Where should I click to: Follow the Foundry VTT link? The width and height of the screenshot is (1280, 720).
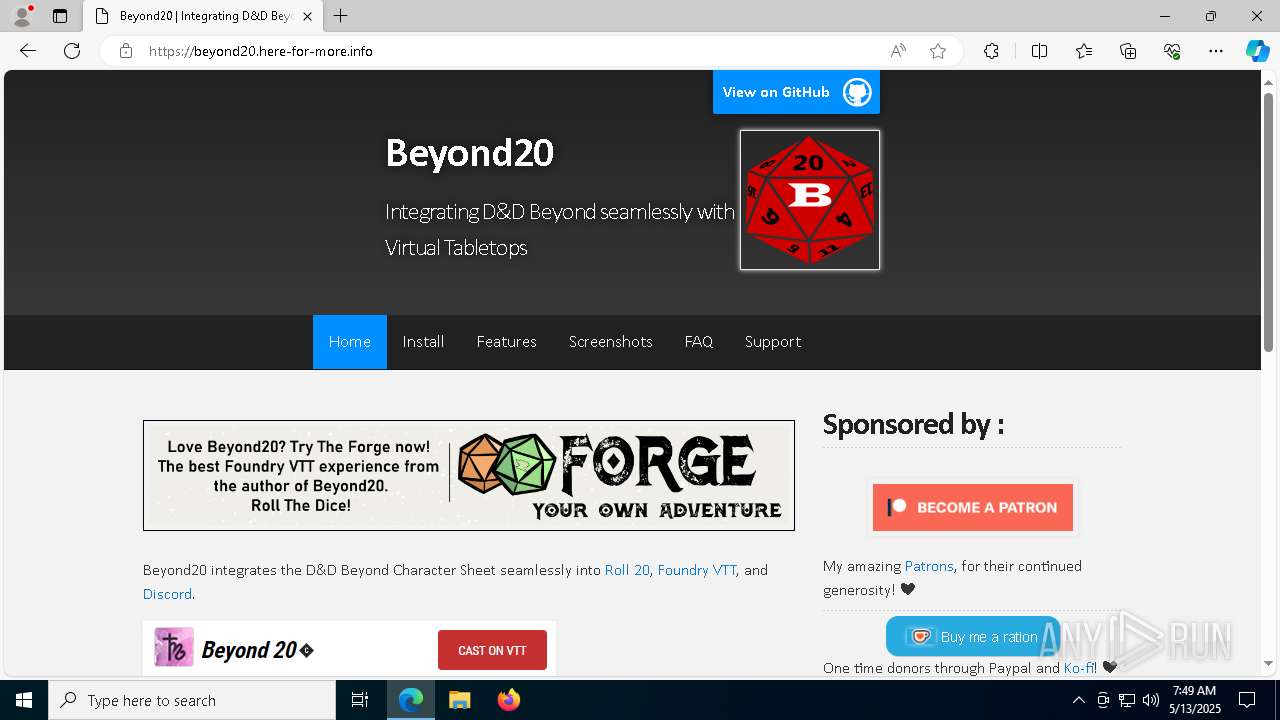(x=697, y=570)
